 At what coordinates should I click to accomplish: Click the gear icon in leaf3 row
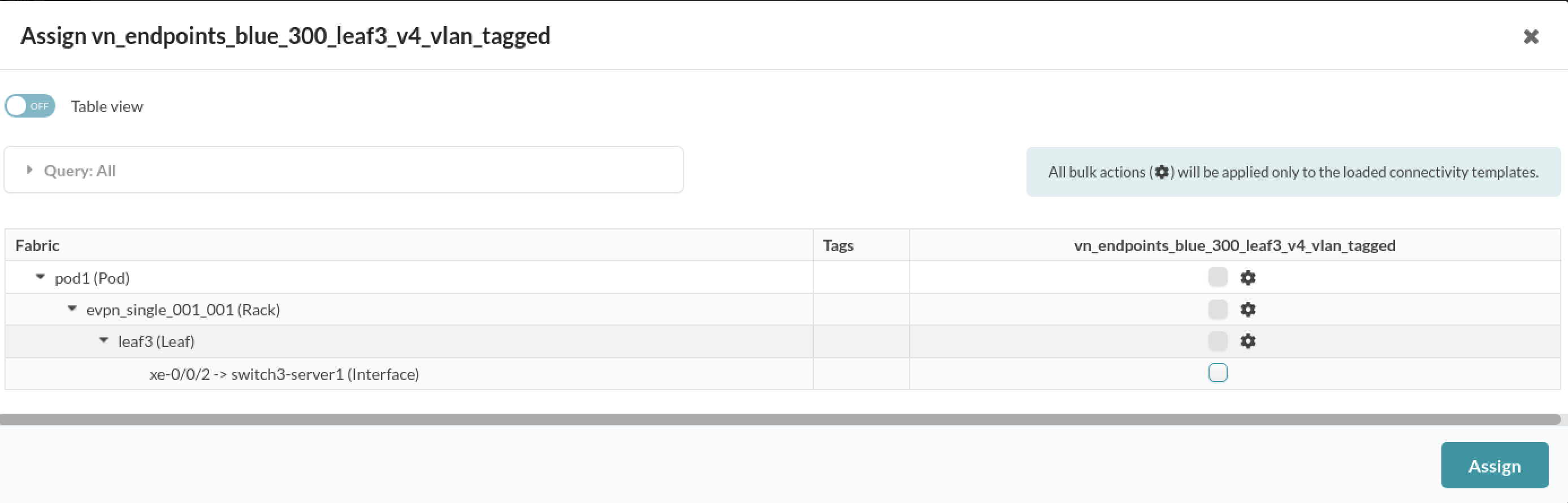[1248, 341]
